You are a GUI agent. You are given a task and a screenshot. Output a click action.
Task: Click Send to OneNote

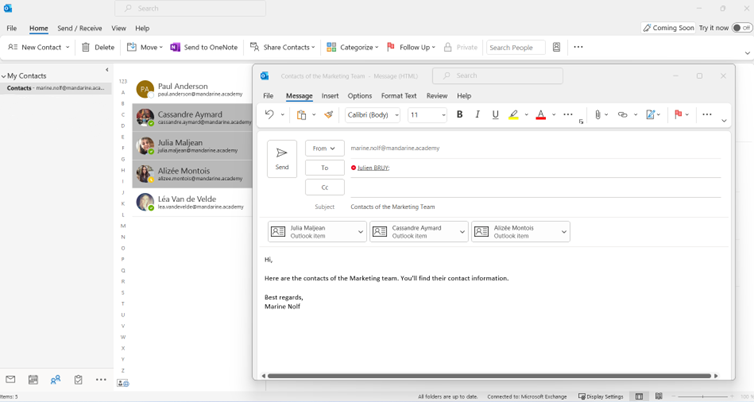click(204, 47)
